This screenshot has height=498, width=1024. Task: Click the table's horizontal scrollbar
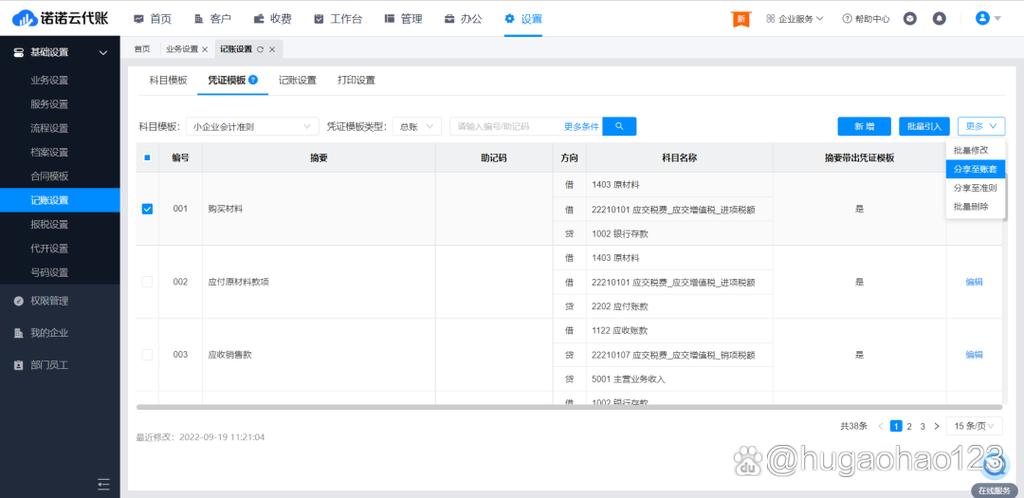(569, 407)
